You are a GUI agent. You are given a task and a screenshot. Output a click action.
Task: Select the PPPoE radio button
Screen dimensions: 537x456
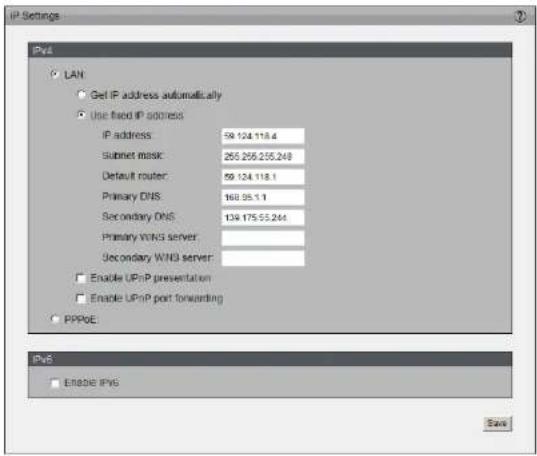tap(54, 319)
